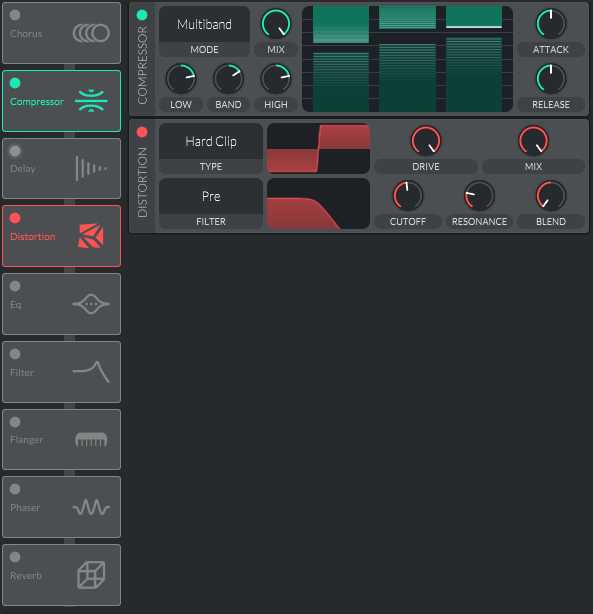Screen dimensions: 593x614
Task: Toggle the Compressor panel power button
Action: [142, 15]
